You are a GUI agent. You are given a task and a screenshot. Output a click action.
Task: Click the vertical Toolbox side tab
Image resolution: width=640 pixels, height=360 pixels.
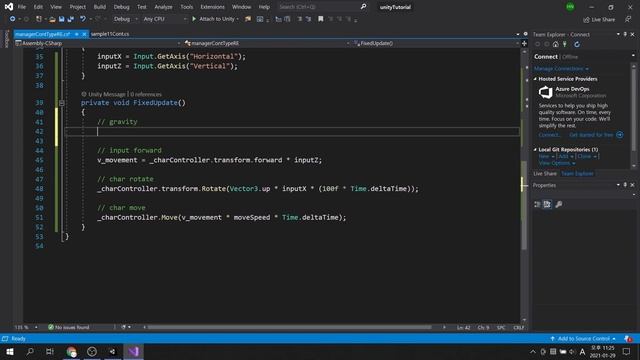click(x=6, y=39)
